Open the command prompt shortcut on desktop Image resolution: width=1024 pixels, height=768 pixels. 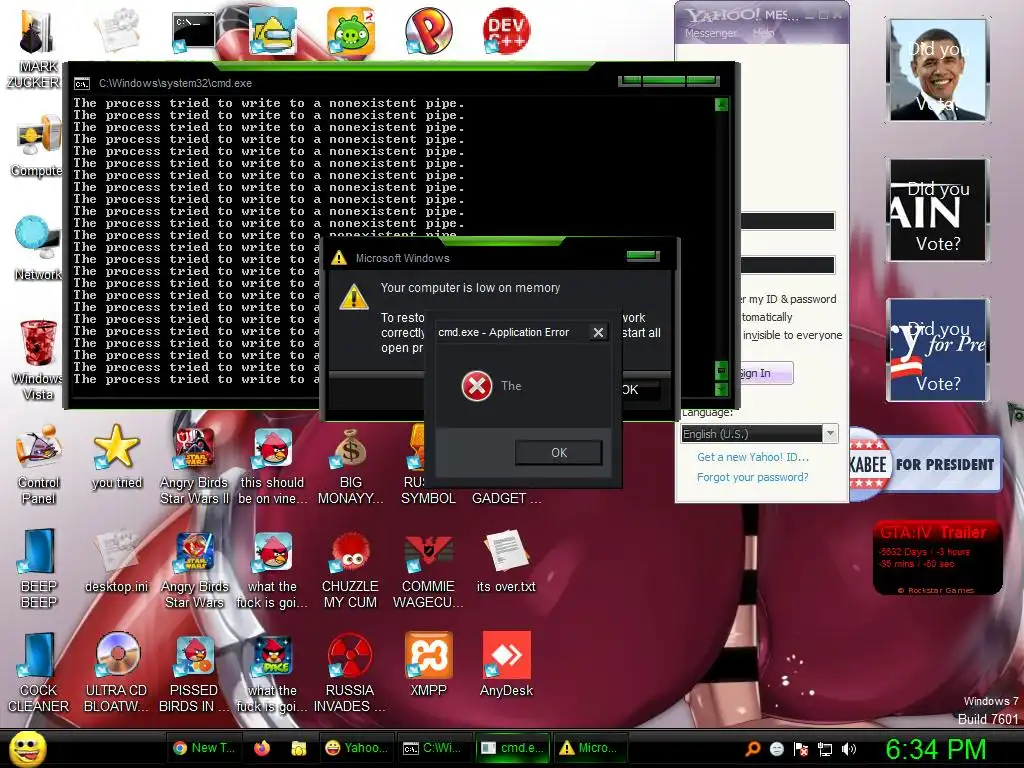point(193,31)
